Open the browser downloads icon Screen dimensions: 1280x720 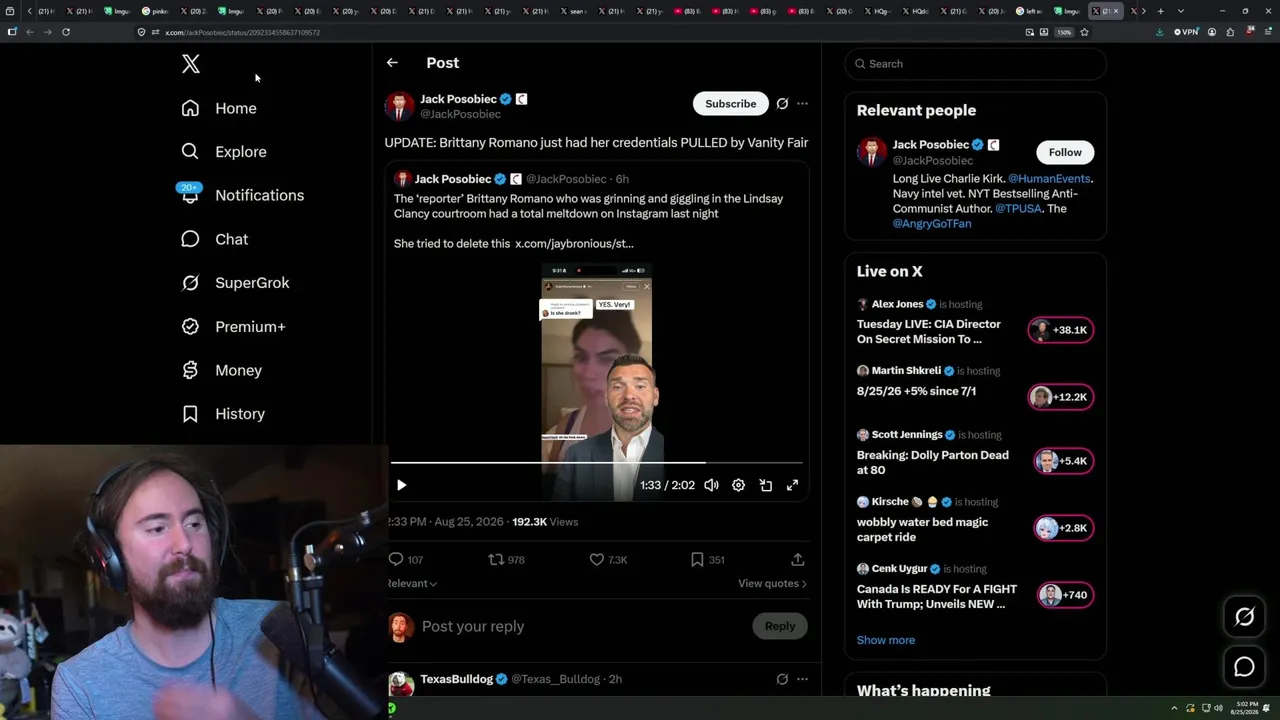pos(1159,32)
